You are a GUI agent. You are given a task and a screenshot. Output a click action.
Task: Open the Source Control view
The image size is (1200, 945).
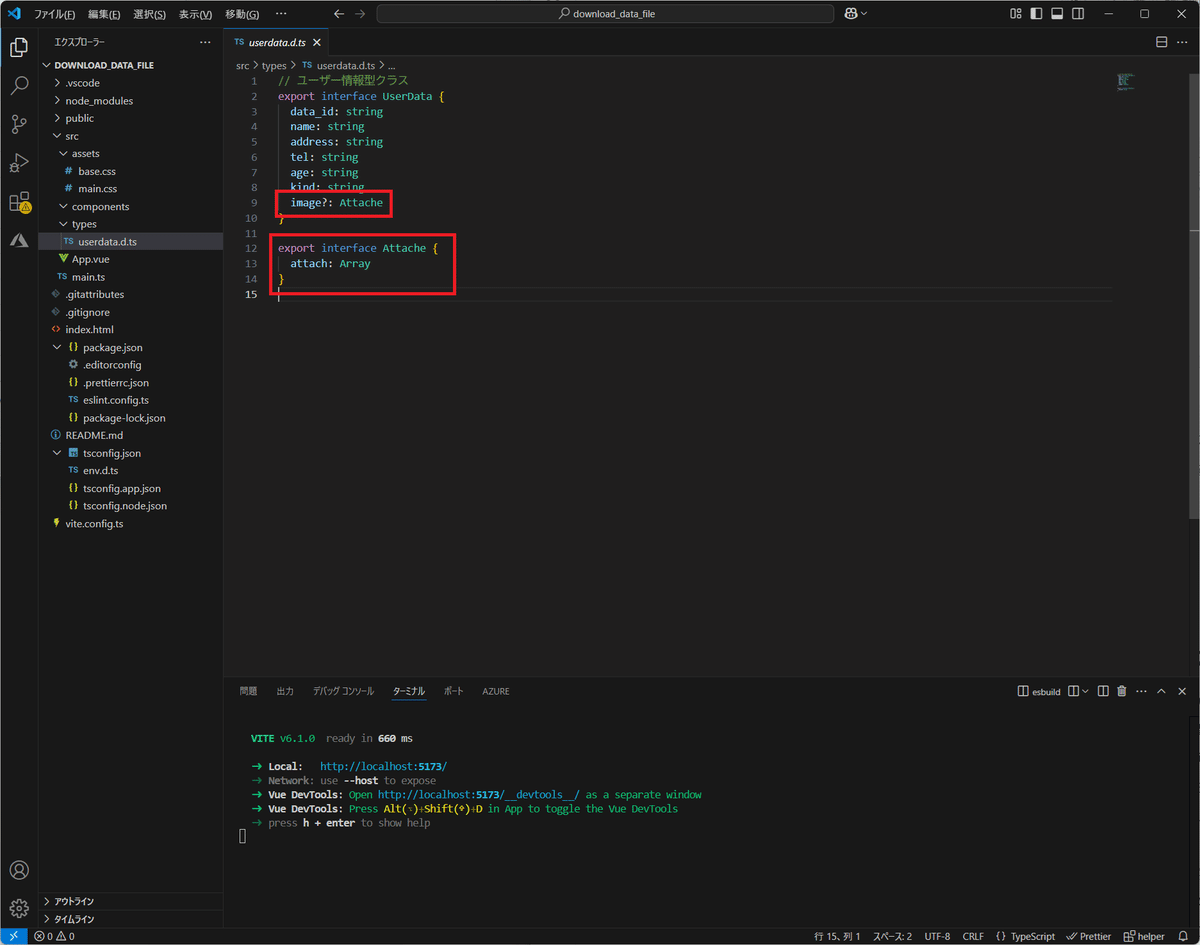(20, 124)
